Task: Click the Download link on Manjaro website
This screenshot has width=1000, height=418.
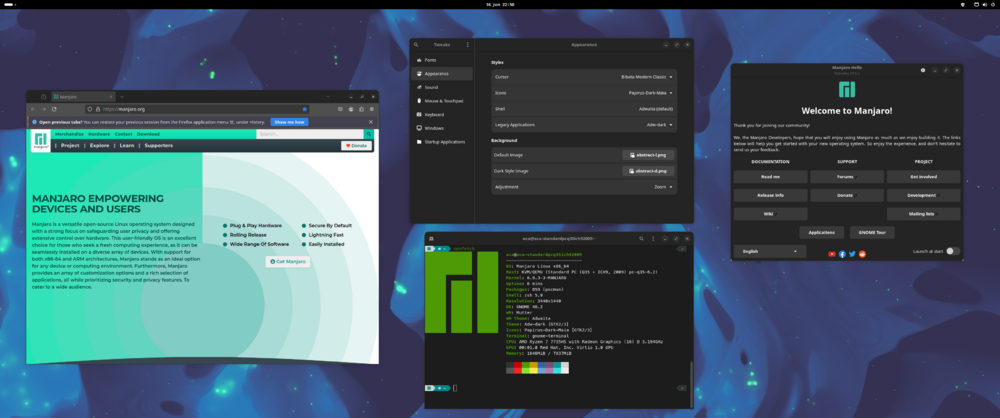Action: pos(148,134)
